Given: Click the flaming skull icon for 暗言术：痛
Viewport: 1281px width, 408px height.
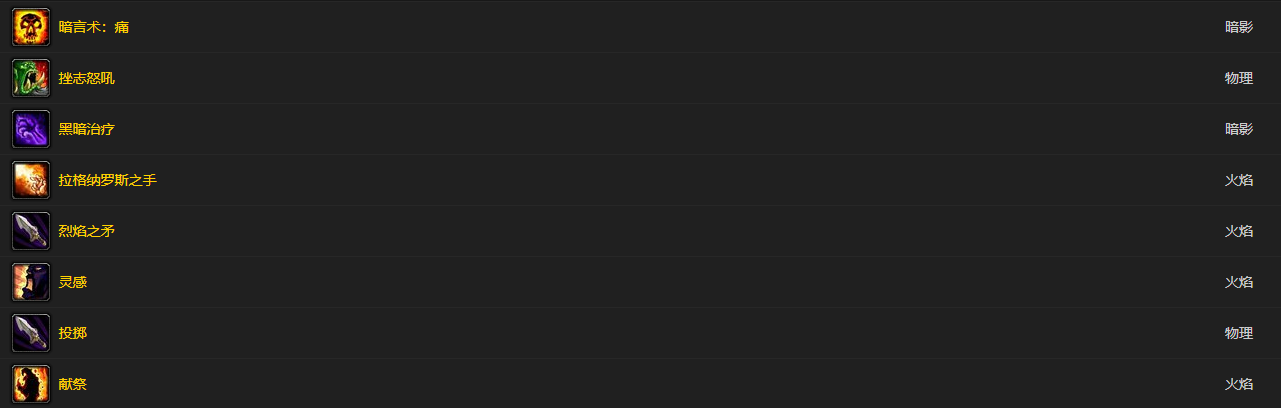Looking at the screenshot, I should pyautogui.click(x=30, y=27).
